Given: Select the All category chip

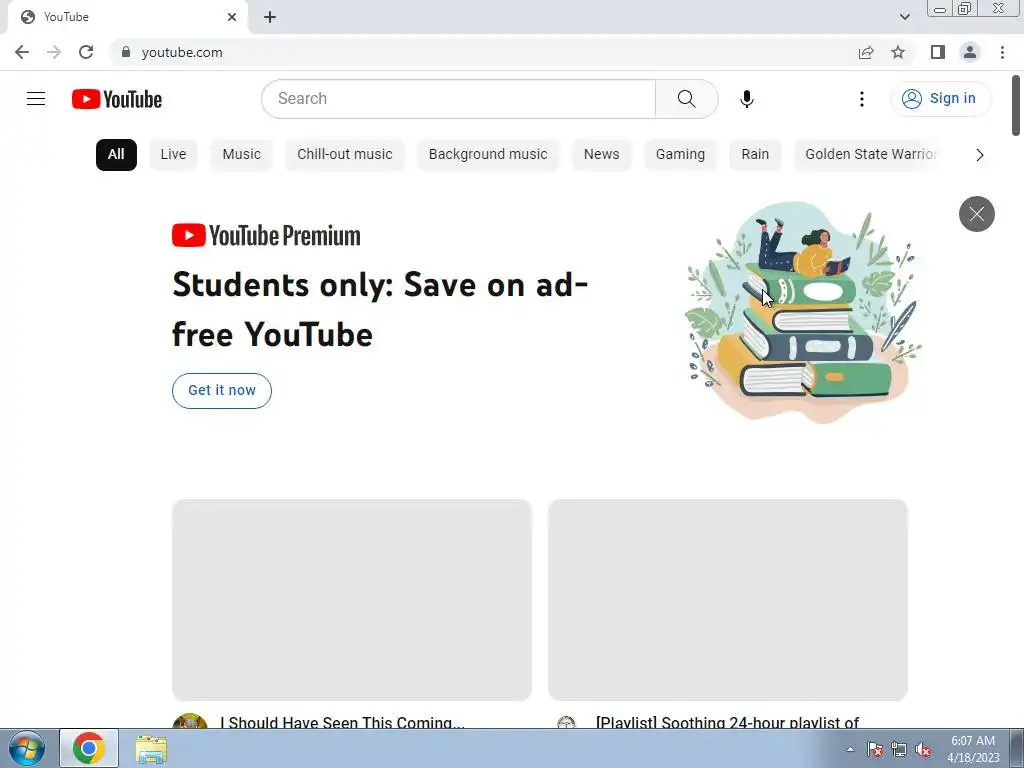Looking at the screenshot, I should (x=116, y=155).
